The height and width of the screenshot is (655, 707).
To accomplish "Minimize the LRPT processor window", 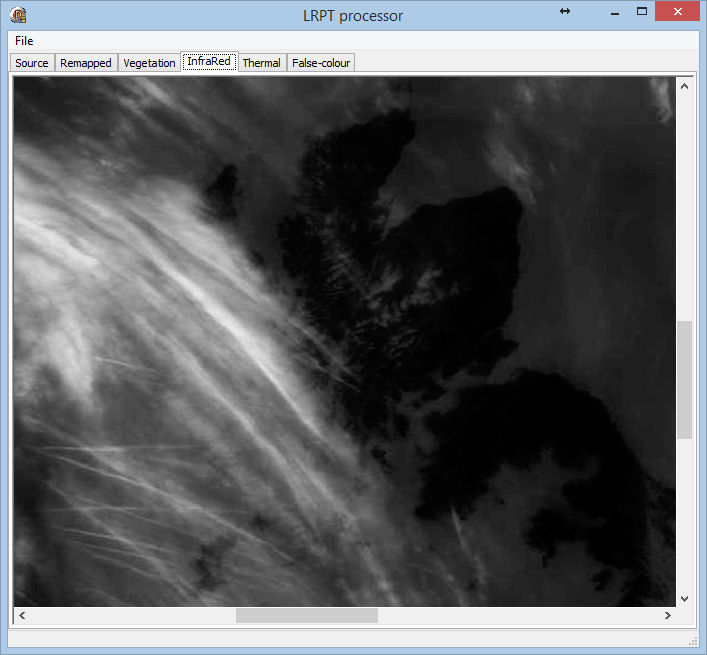I will click(x=615, y=12).
